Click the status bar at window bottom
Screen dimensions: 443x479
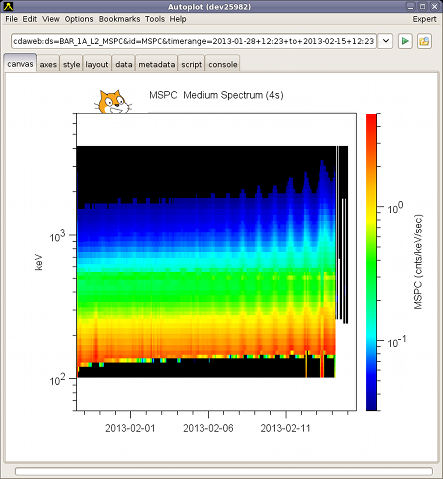[224, 471]
